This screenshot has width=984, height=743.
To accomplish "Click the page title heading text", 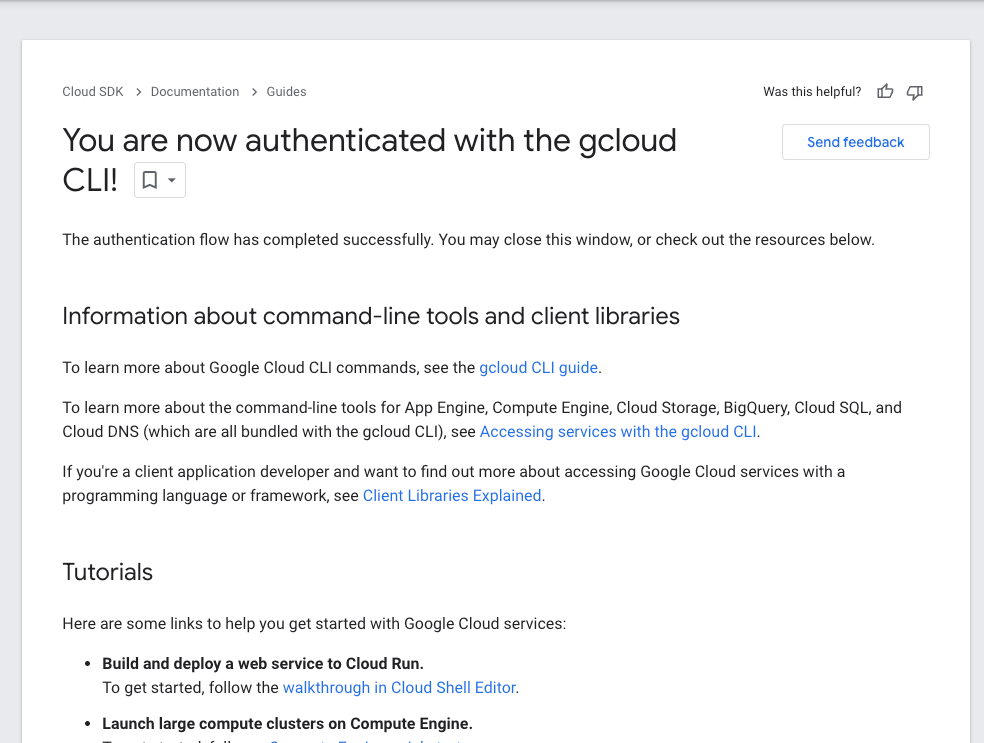I will (369, 160).
